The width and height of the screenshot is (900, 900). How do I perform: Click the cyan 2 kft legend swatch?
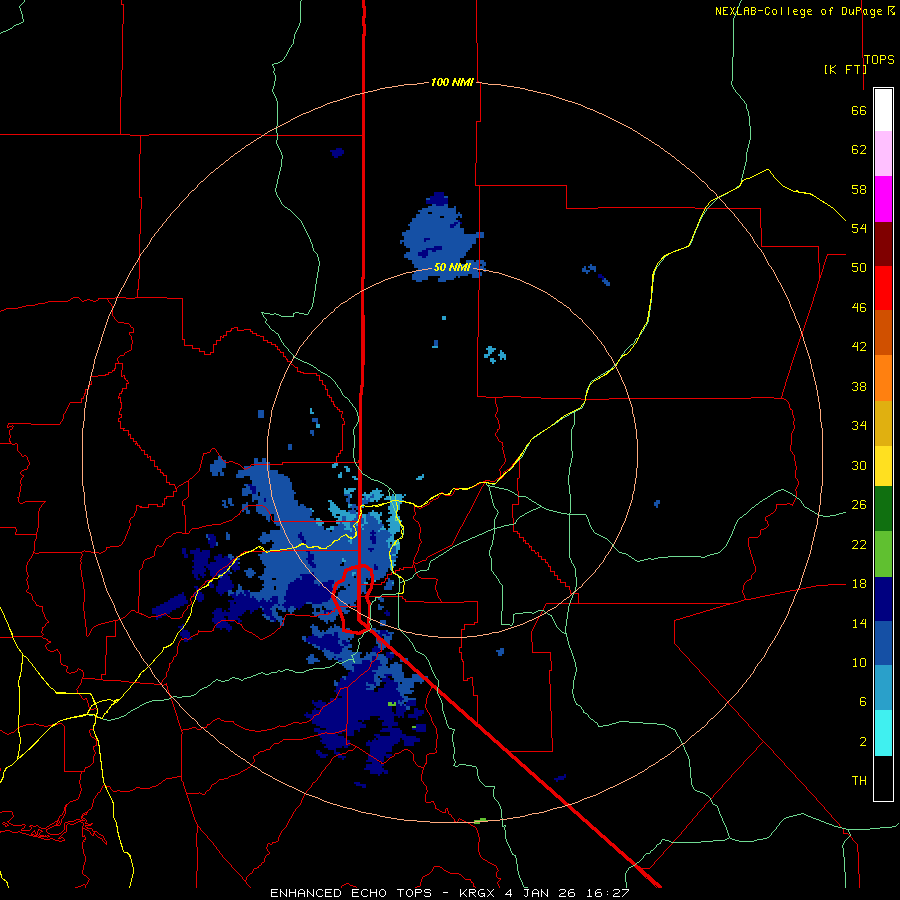pyautogui.click(x=883, y=733)
